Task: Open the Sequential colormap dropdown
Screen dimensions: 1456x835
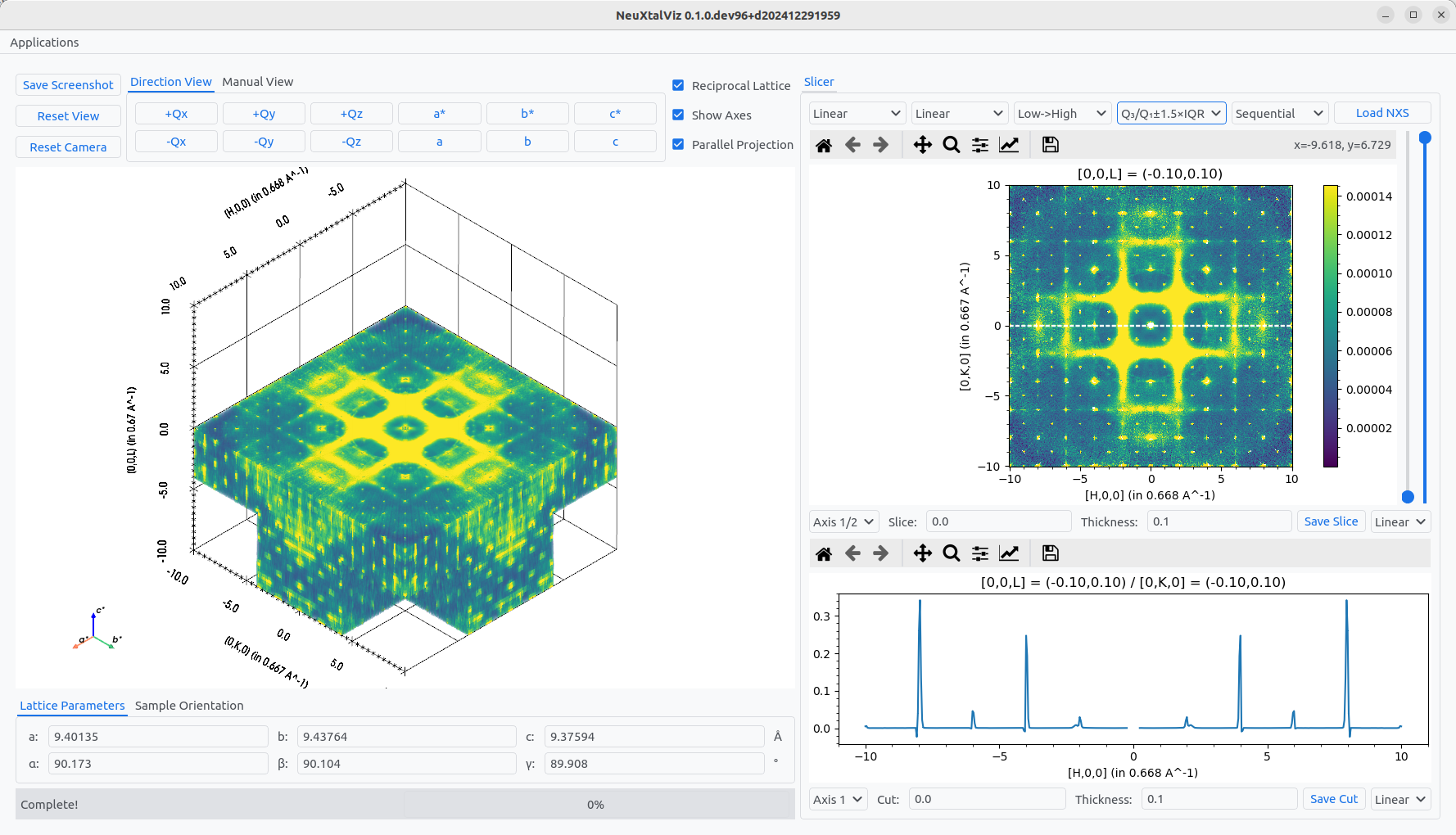Action: click(x=1279, y=113)
